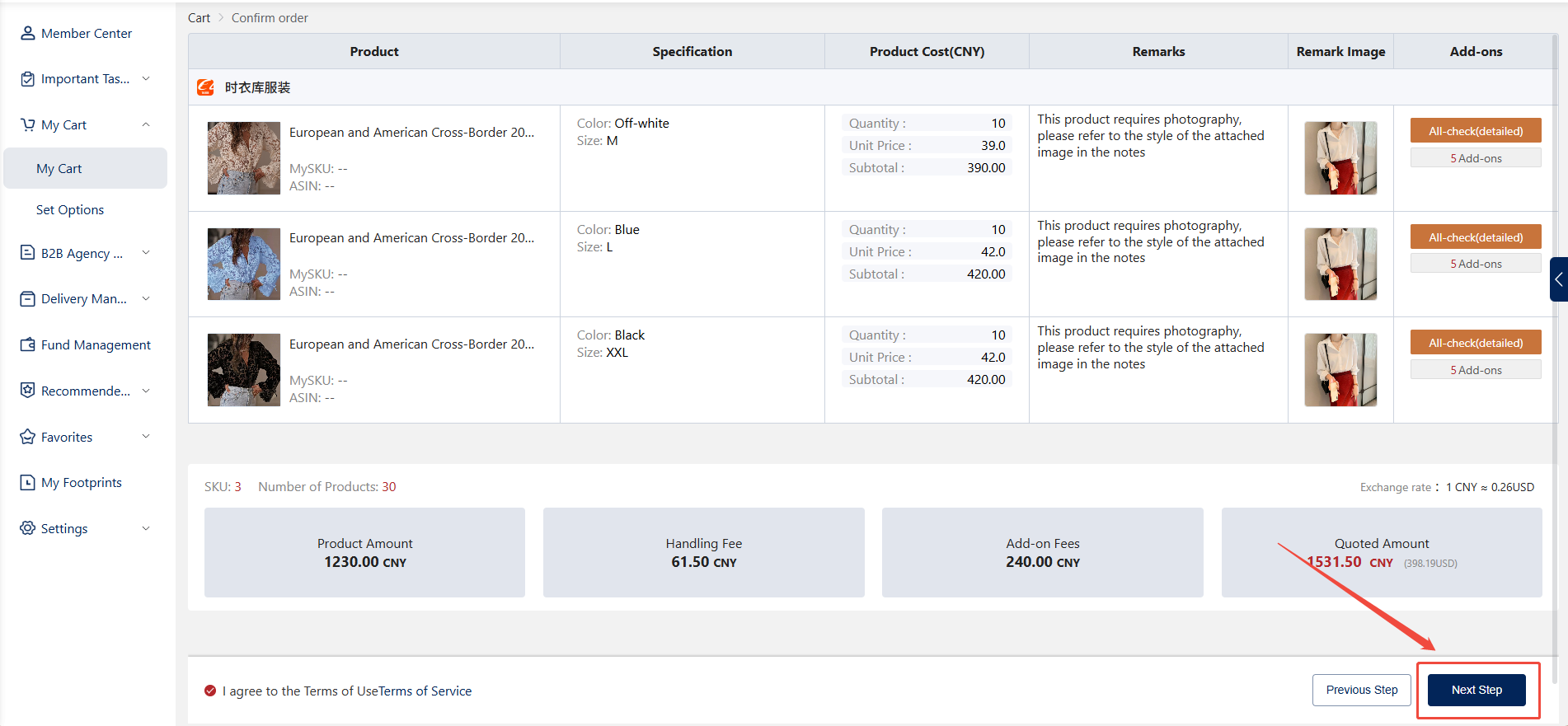Click the Important Tasks clipboard icon
Viewport: 1568px width, 726px height.
tap(28, 79)
